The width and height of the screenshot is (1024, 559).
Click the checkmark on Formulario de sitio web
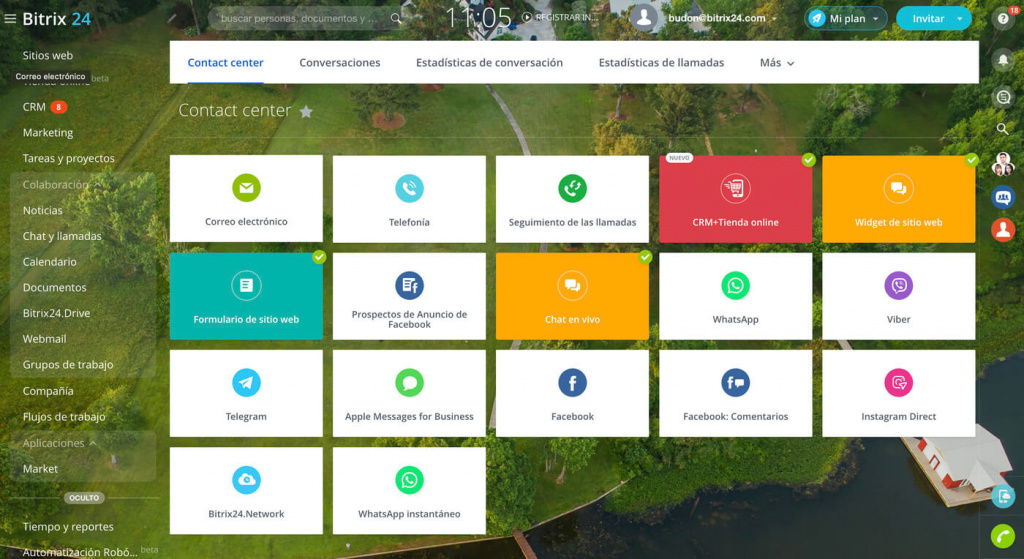coord(319,257)
